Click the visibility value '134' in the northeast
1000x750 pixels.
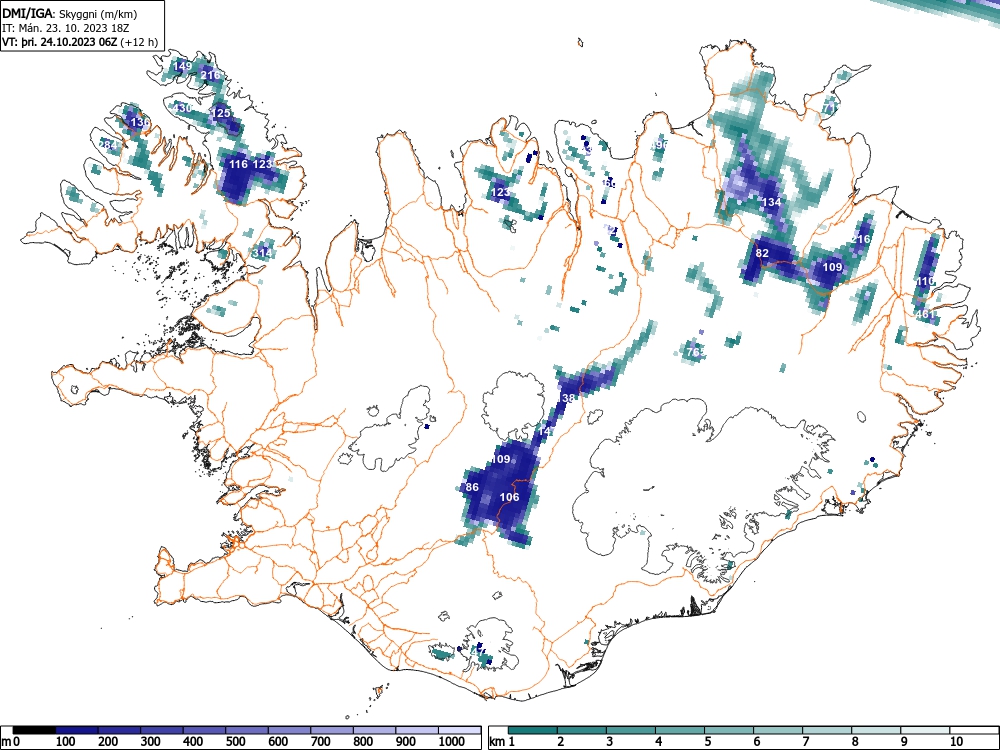pos(772,202)
